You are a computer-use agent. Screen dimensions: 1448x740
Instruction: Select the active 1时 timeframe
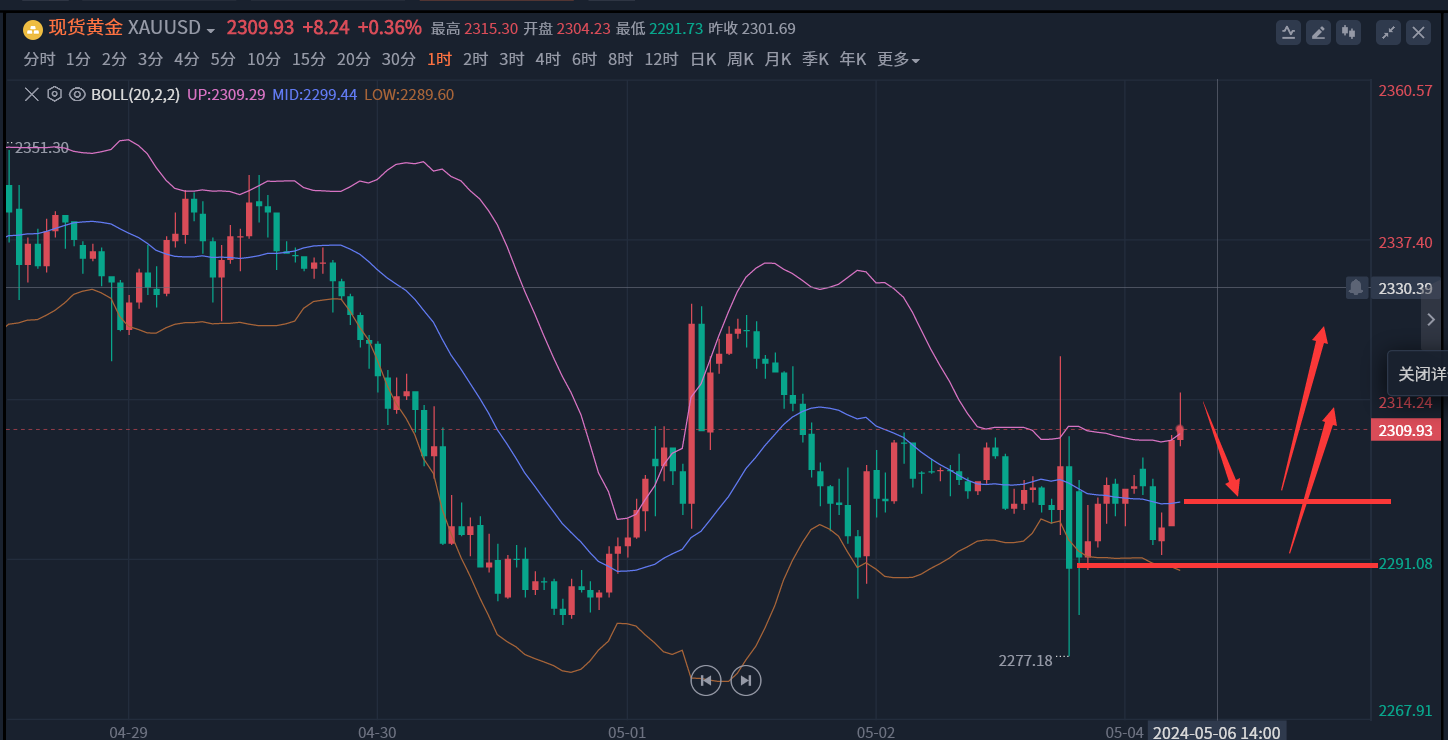click(x=439, y=60)
